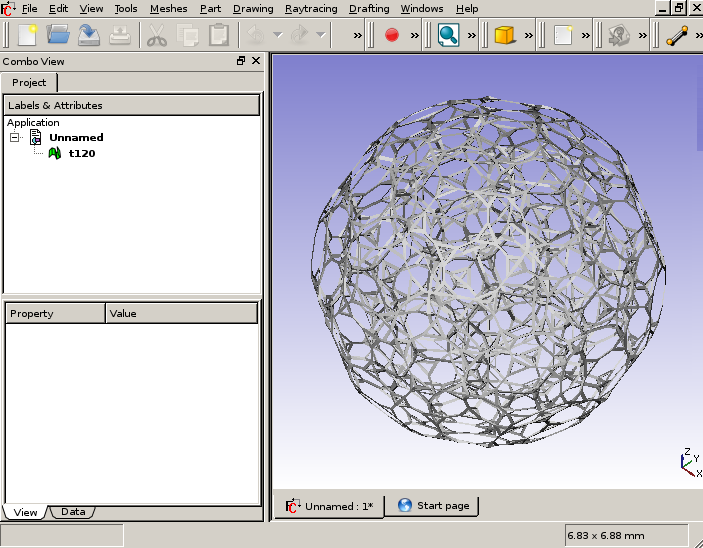Select the t120 mesh object in tree
Screen dimensions: 703x548
click(81, 153)
